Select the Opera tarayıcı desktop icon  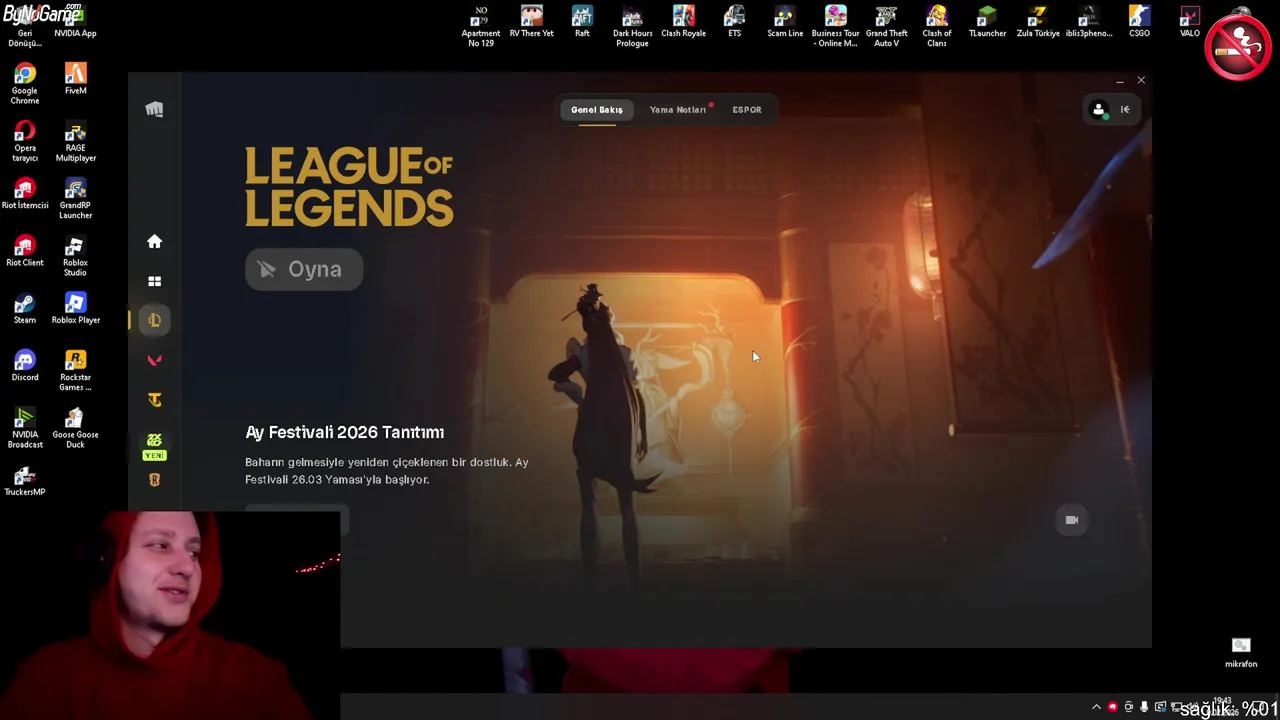pyautogui.click(x=25, y=140)
